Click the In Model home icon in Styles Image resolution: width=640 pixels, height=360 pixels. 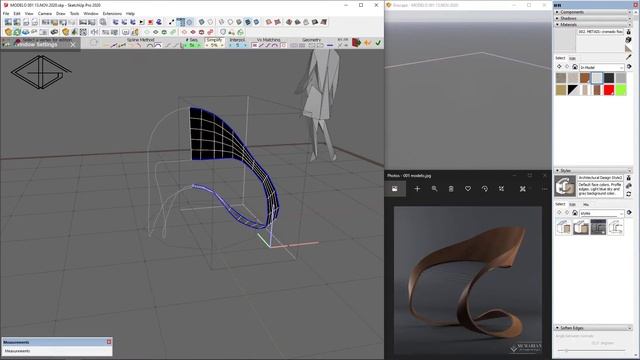[x=575, y=213]
